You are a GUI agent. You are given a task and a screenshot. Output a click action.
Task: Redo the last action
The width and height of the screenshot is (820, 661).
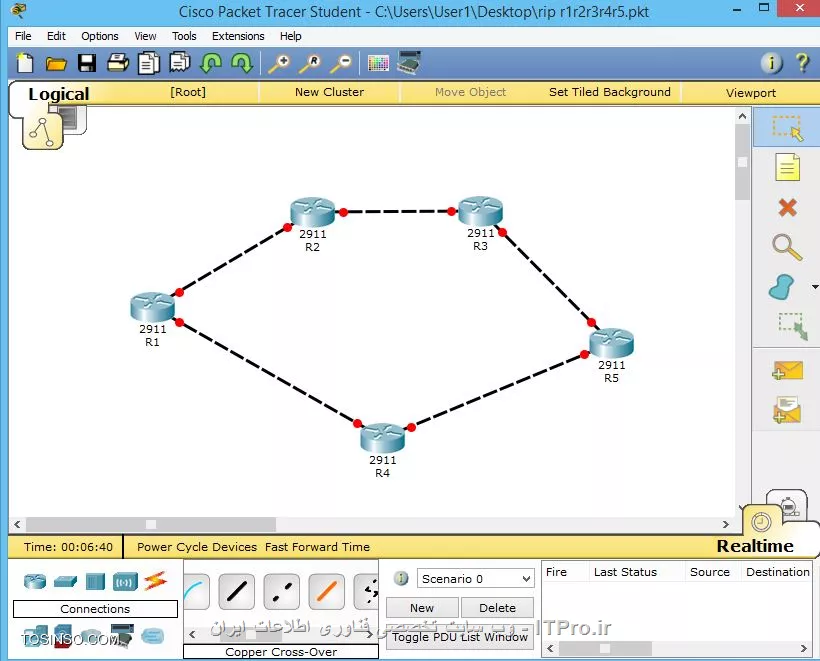(242, 63)
